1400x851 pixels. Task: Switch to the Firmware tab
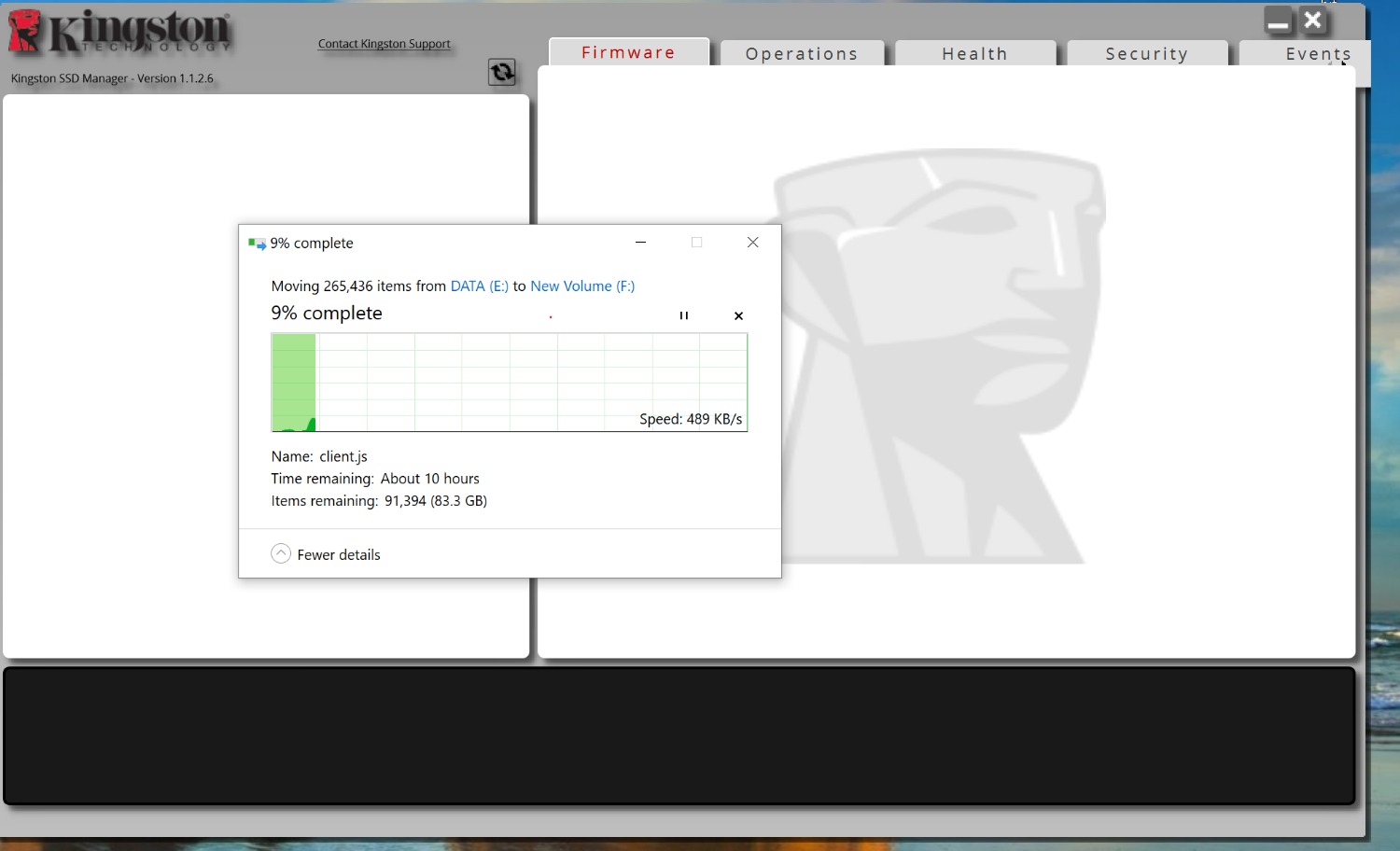tap(628, 52)
